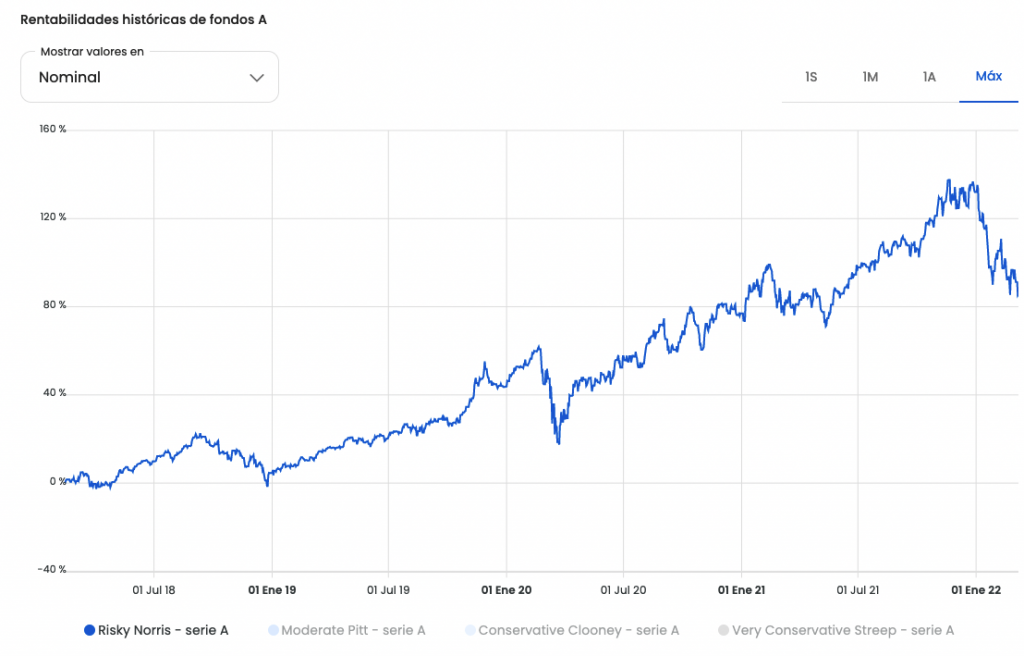This screenshot has height=656, width=1024.
Task: Choose the 1A time range tab
Action: pyautogui.click(x=929, y=77)
